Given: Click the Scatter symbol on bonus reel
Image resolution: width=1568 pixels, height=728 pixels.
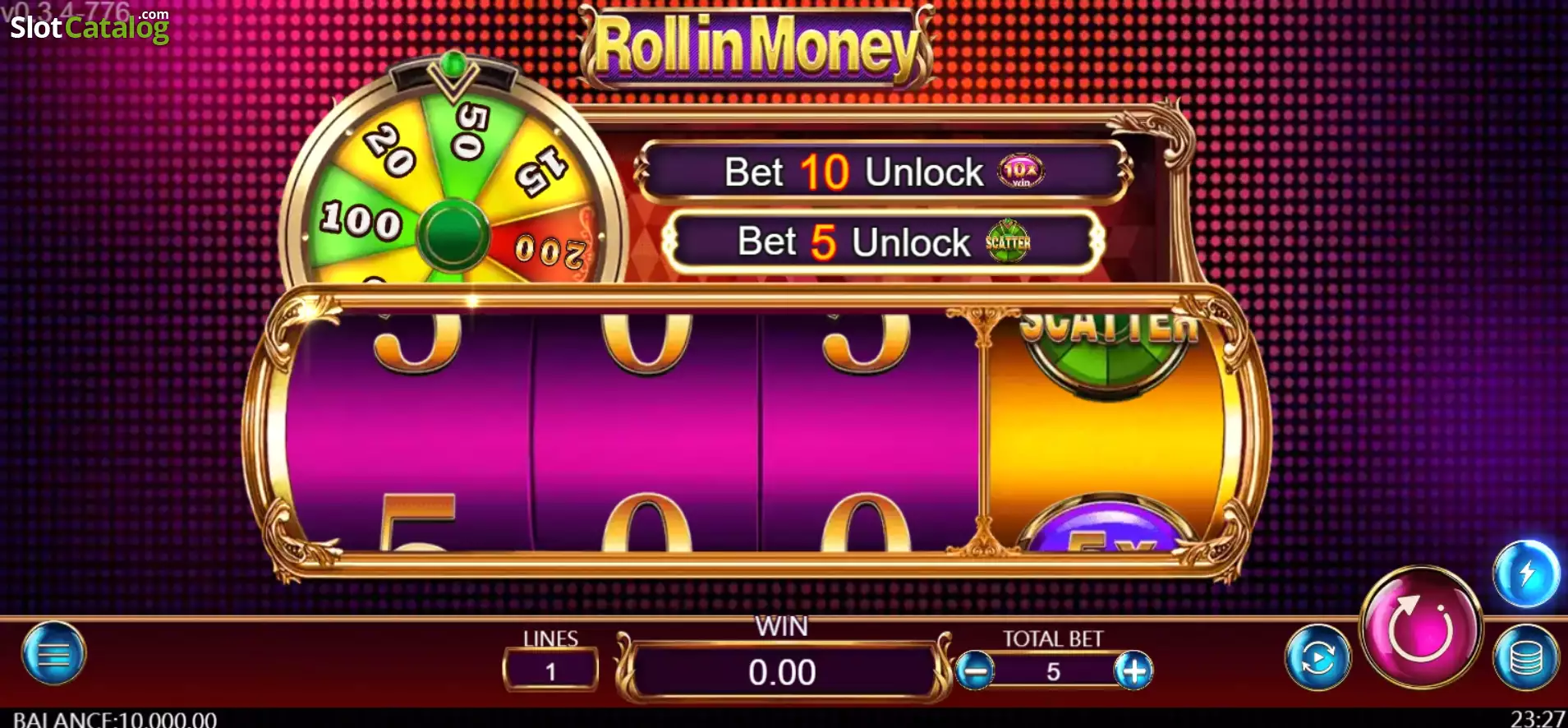Looking at the screenshot, I should pyautogui.click(x=1108, y=346).
